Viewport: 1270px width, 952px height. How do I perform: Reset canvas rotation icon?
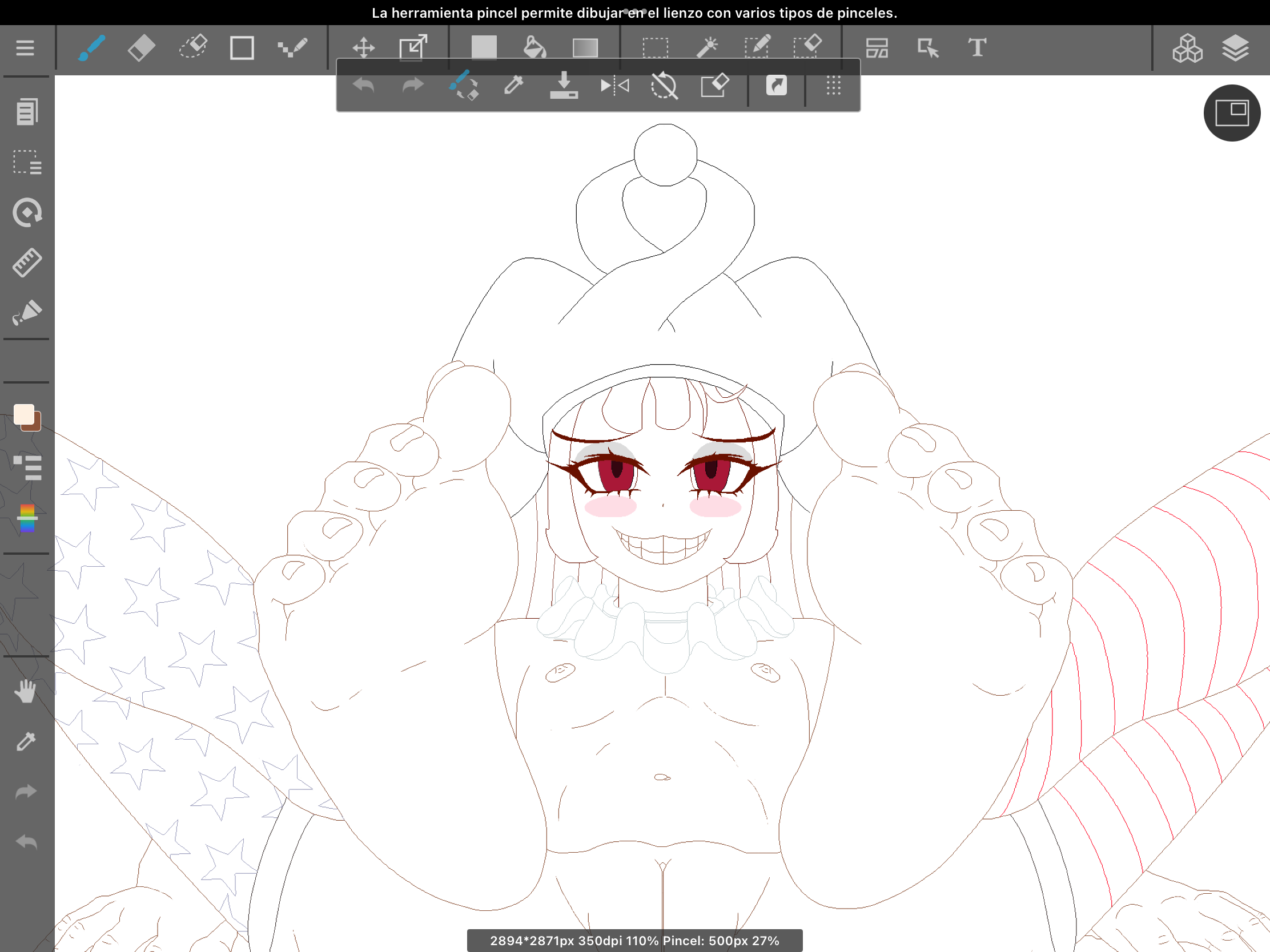click(x=664, y=86)
